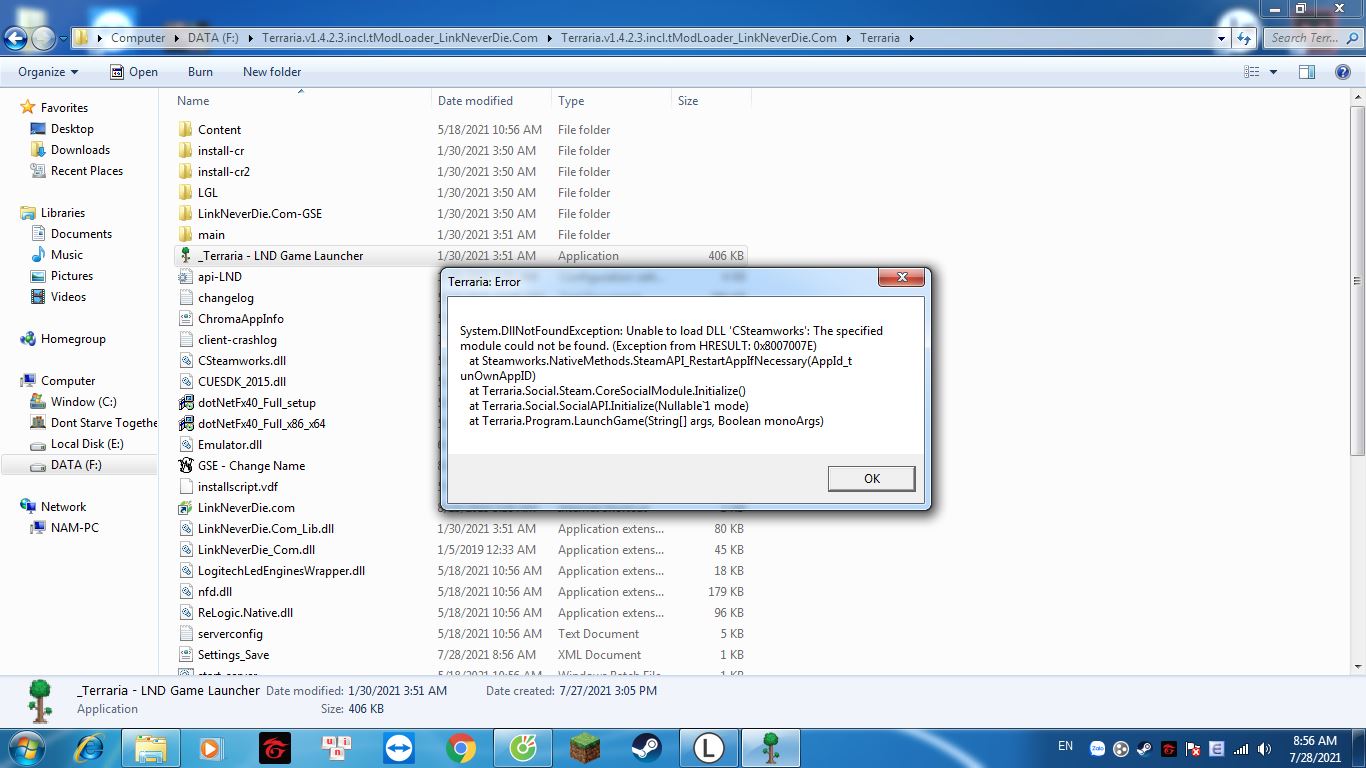Select DATA (F:) drive in navigation pane
1366x768 pixels.
(x=76, y=465)
